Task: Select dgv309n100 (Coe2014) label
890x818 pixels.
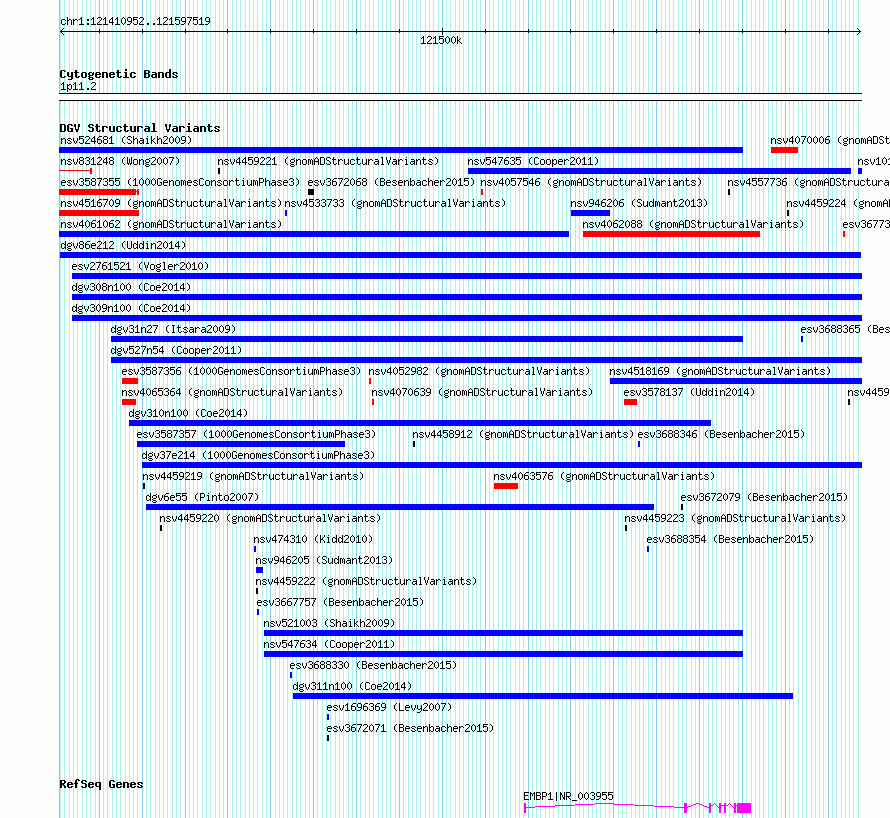Action: point(131,308)
